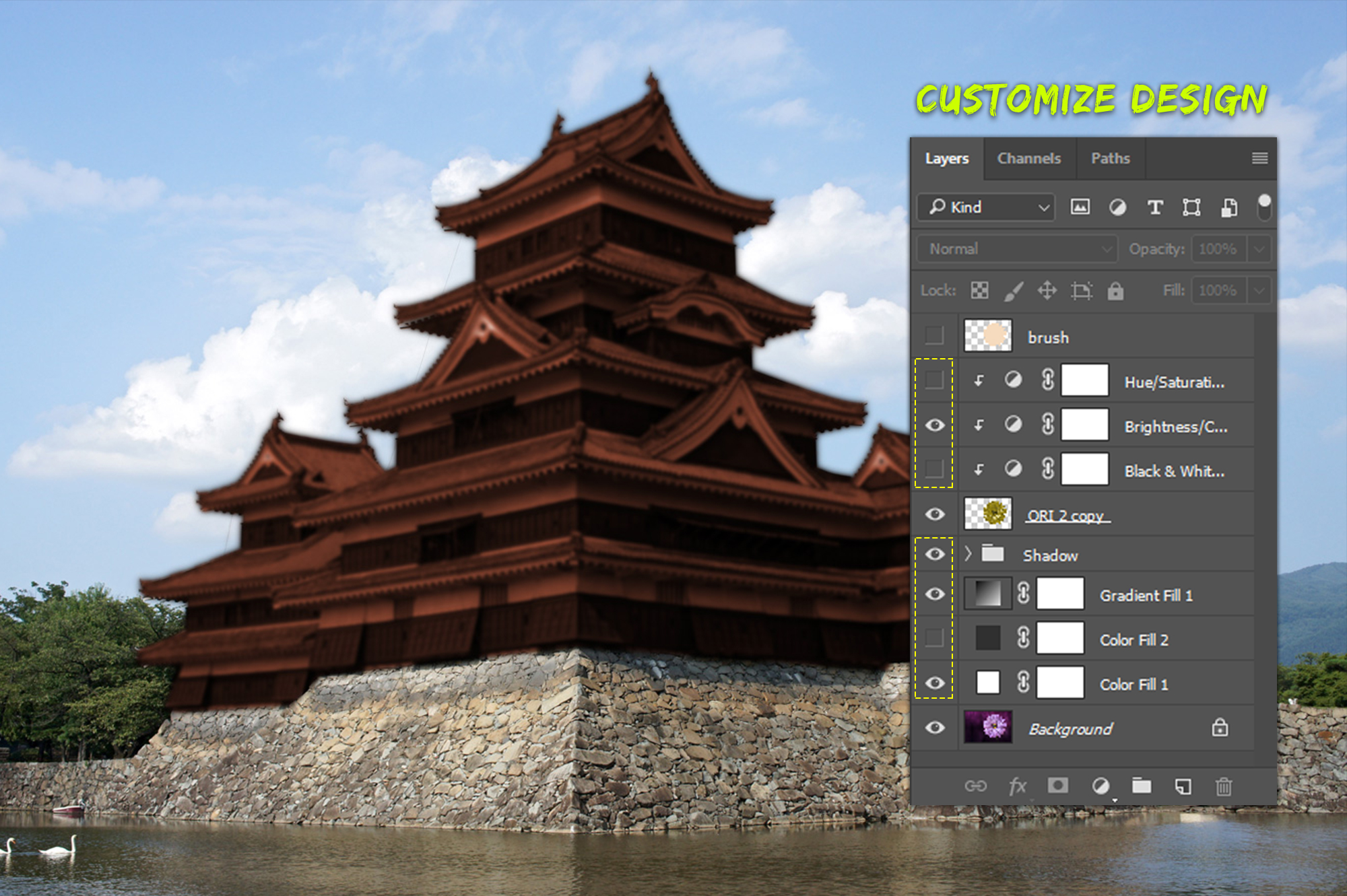This screenshot has width=1347, height=896.
Task: Hide the Background layer visibility eye
Action: [935, 728]
